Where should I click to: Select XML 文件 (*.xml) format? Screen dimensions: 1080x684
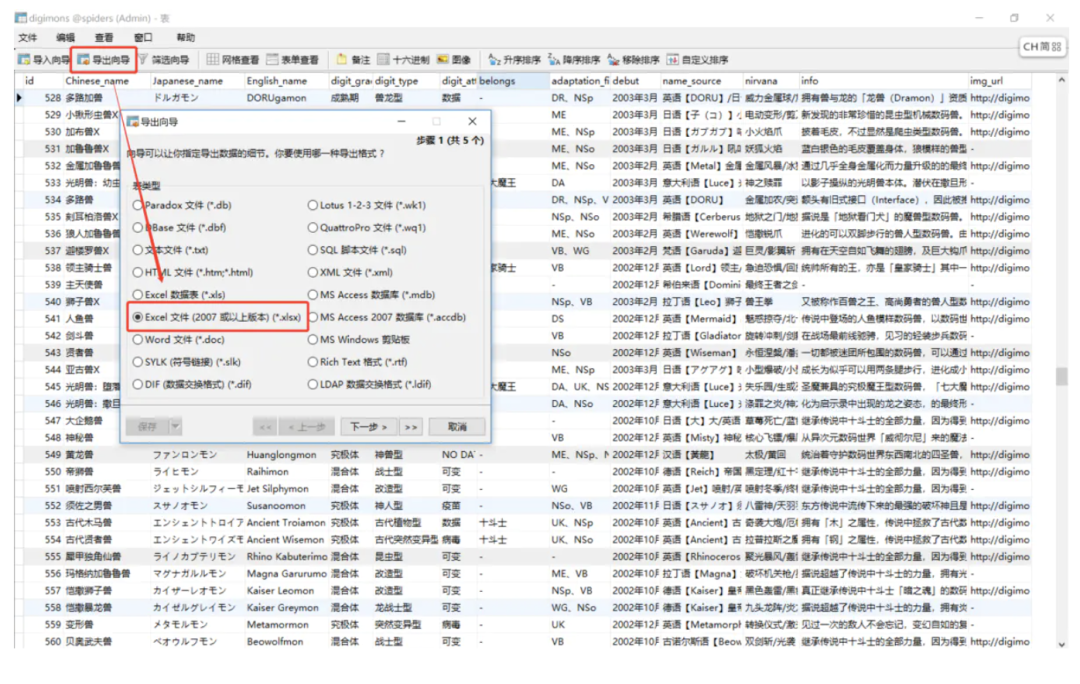click(351, 272)
